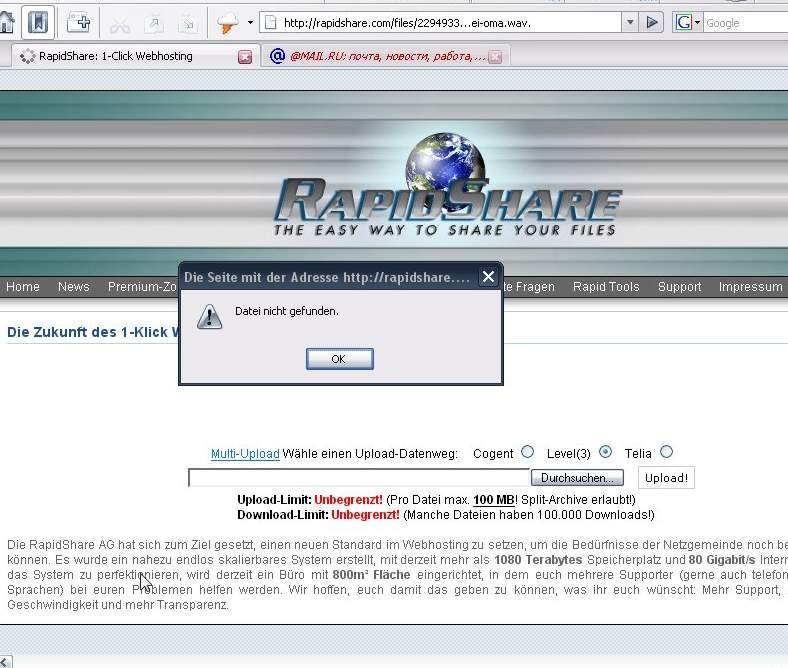Click the Durchsuchen... browse button
Viewport: 788px width, 668px height.
click(x=577, y=478)
